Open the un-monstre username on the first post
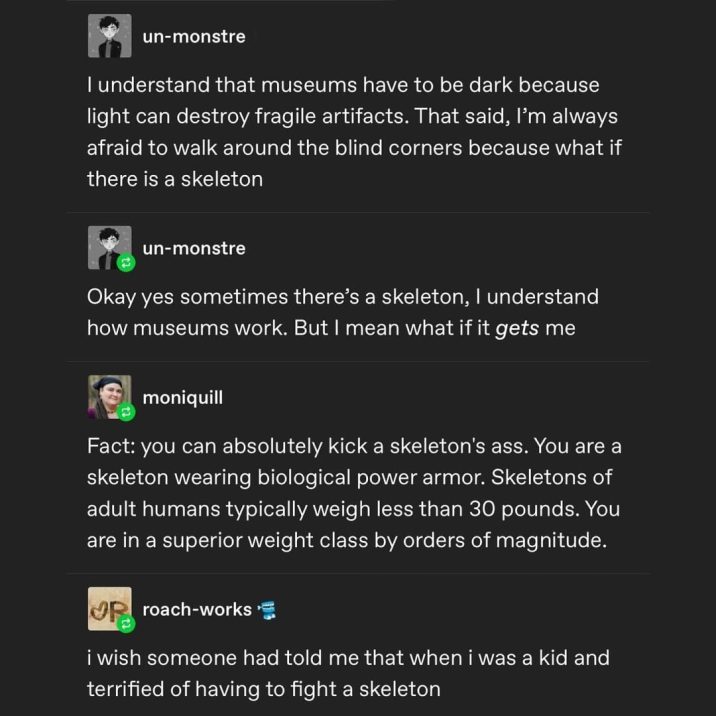 (x=194, y=37)
